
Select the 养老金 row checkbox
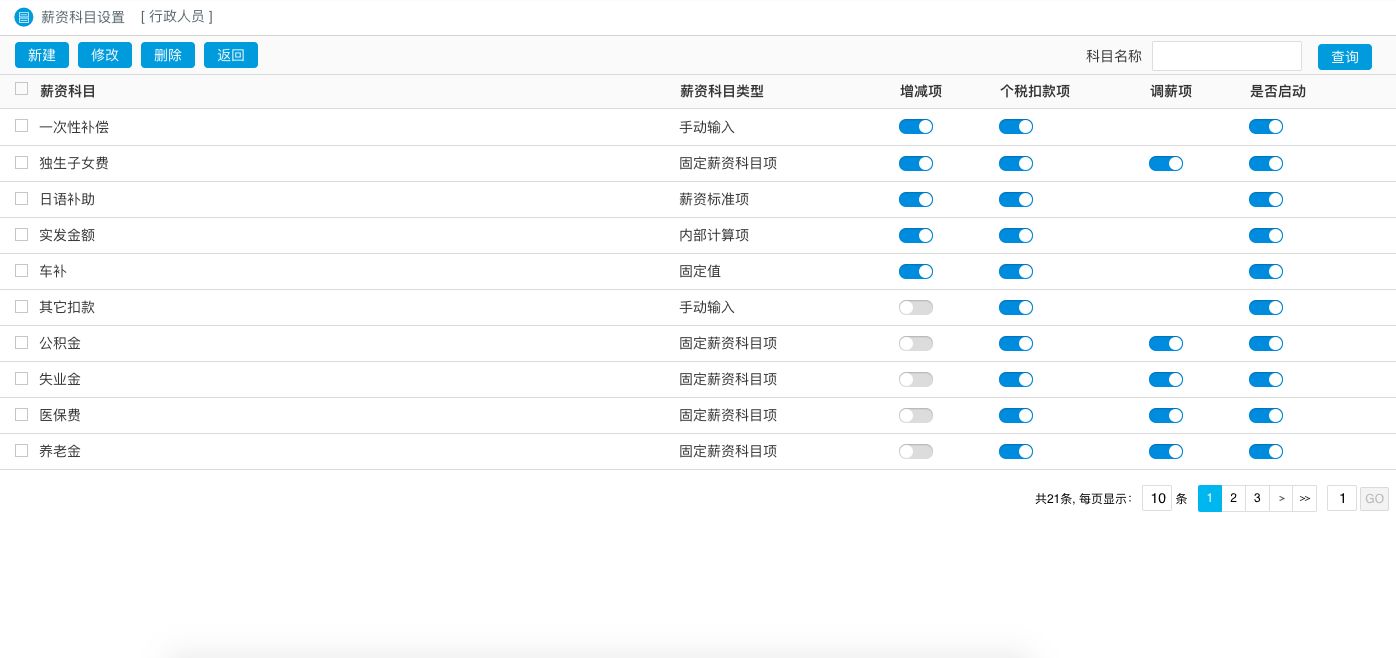tap(22, 450)
